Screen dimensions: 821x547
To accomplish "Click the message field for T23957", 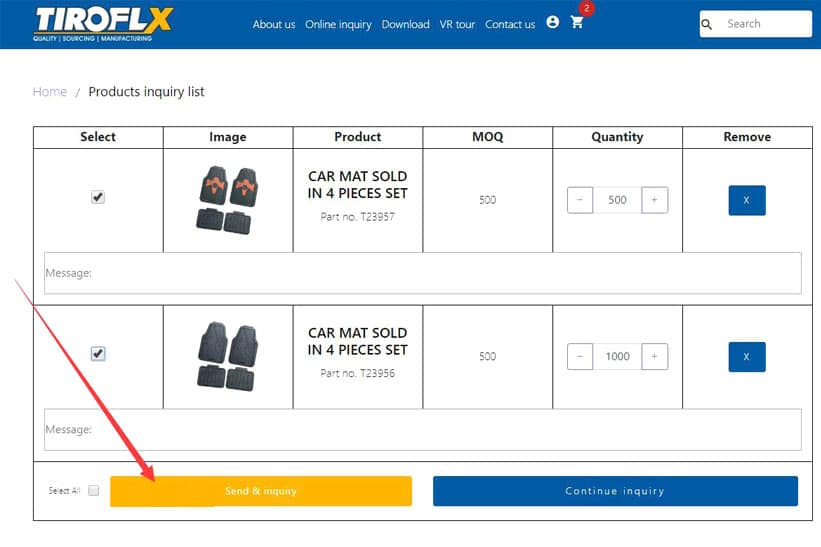I will (x=422, y=273).
